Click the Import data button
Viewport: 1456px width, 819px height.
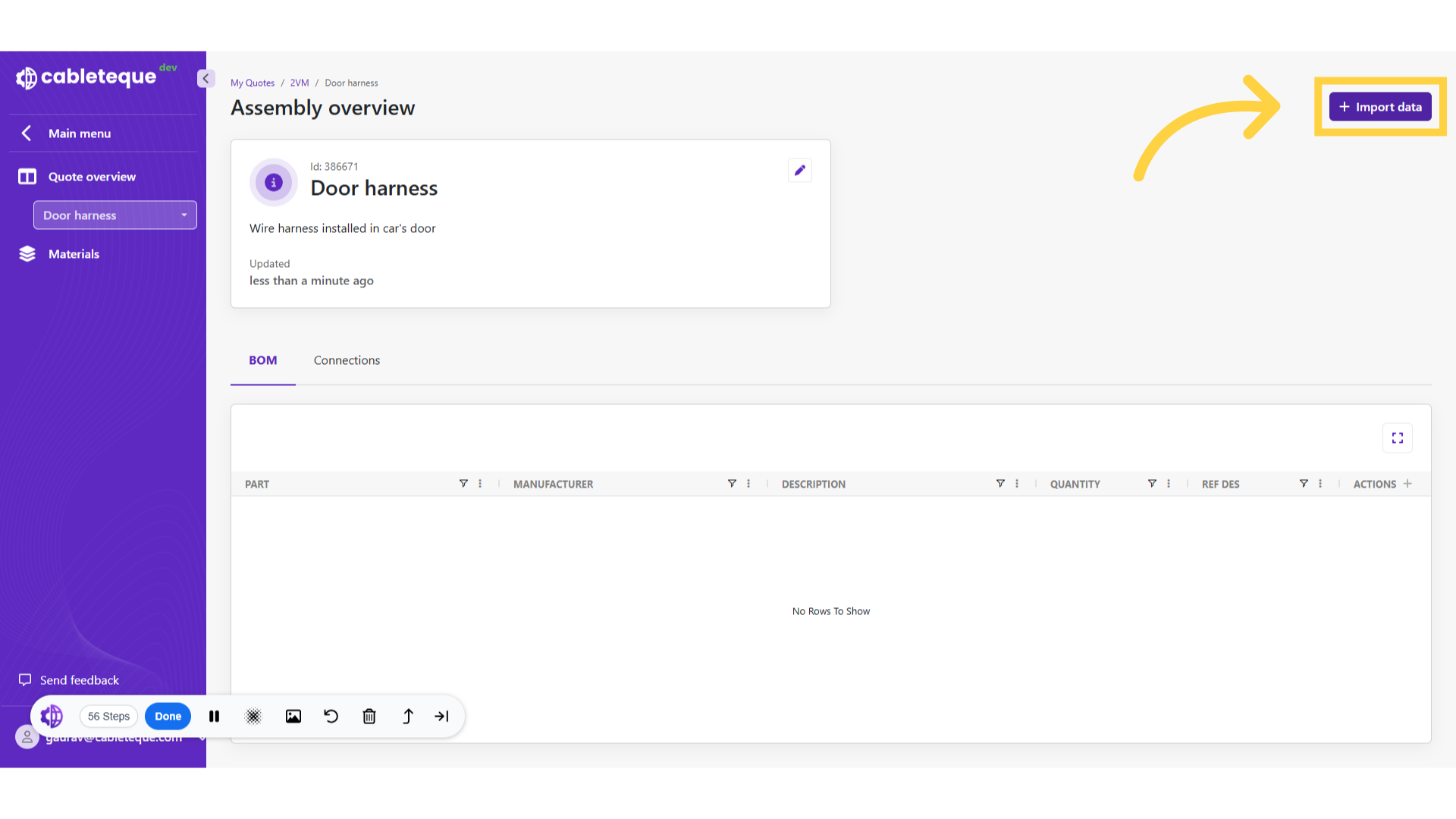[1379, 106]
